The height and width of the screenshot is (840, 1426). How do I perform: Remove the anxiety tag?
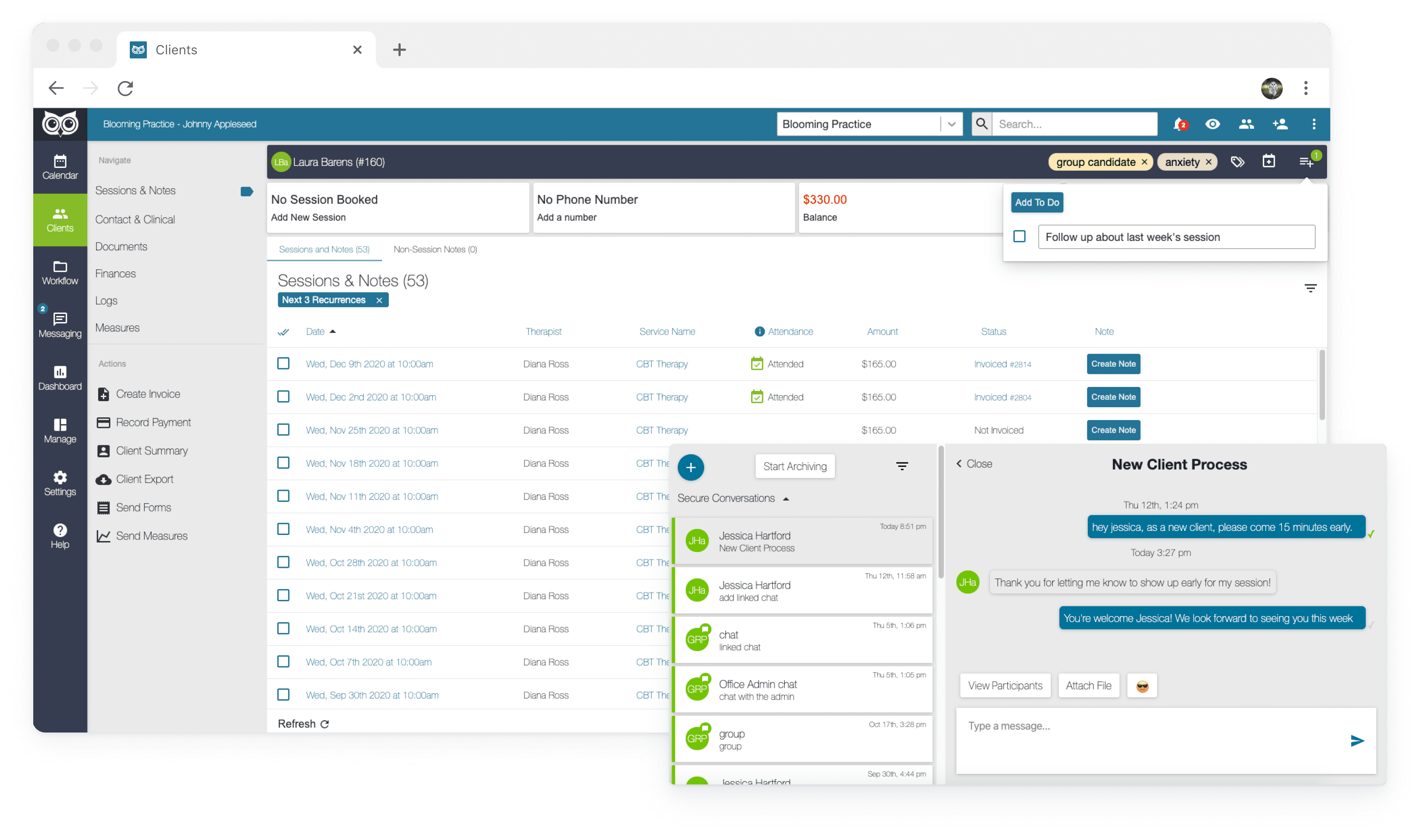click(1209, 162)
